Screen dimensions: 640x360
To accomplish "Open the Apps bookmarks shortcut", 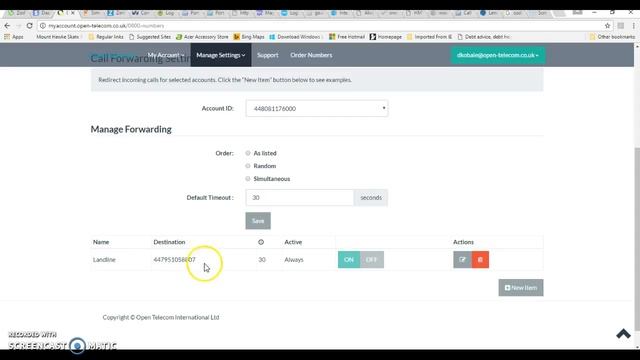I will 14,37.
